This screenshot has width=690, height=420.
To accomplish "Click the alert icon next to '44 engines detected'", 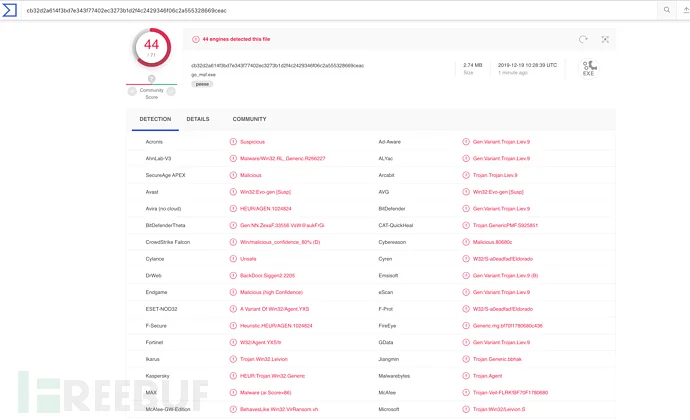I will 195,39.
